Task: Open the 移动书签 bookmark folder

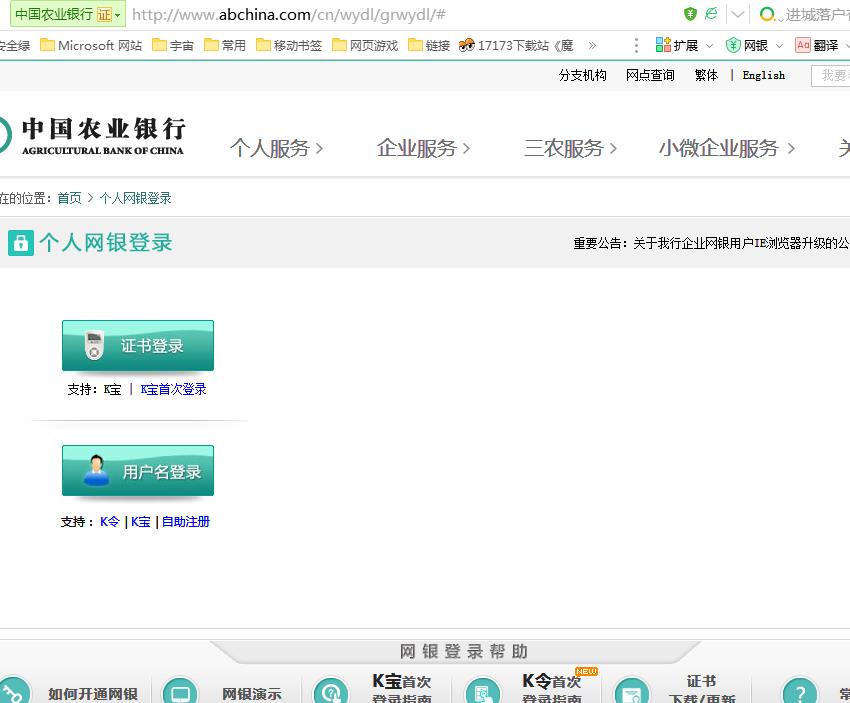Action: [x=289, y=45]
